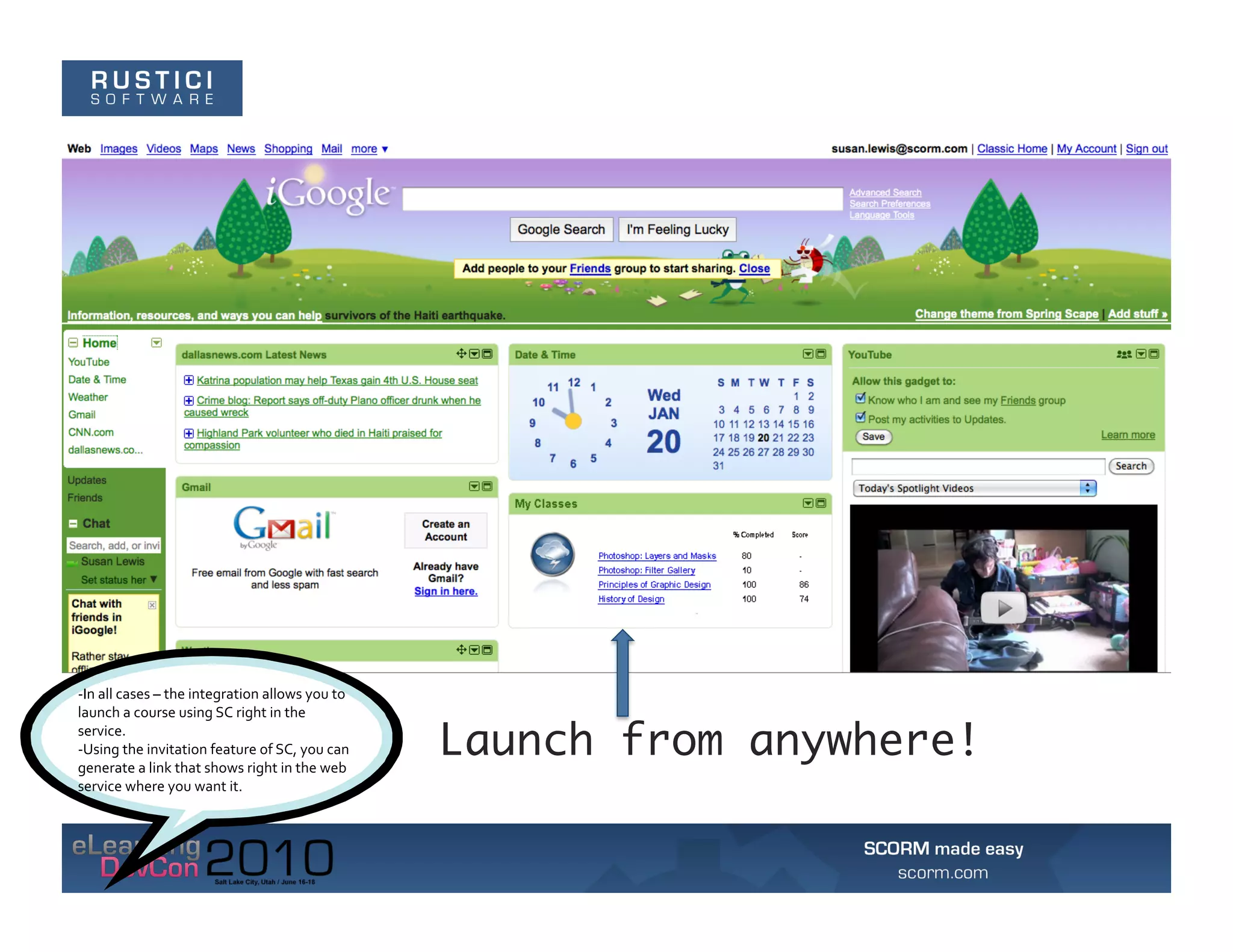
Task: Focus the iGoogle search input field
Action: (x=623, y=199)
